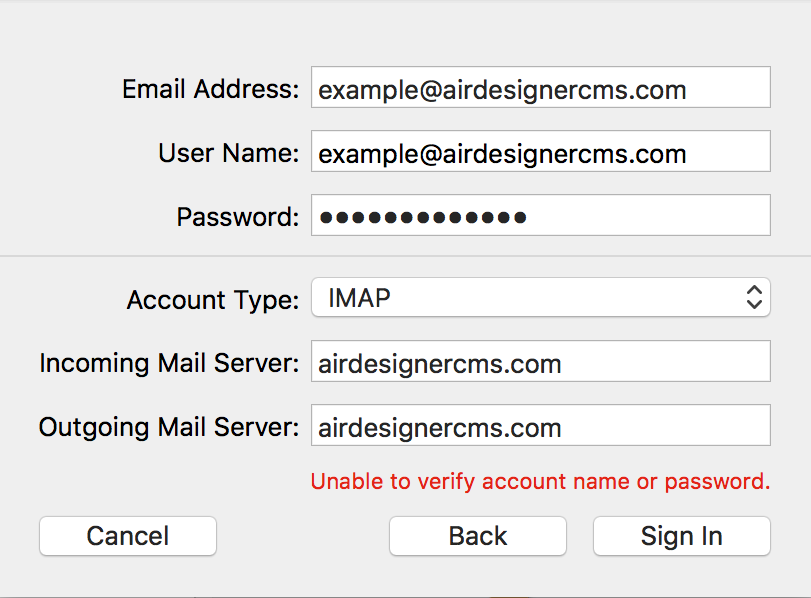Image resolution: width=811 pixels, height=598 pixels.
Task: Focus the User Name input field
Action: pyautogui.click(x=540, y=152)
